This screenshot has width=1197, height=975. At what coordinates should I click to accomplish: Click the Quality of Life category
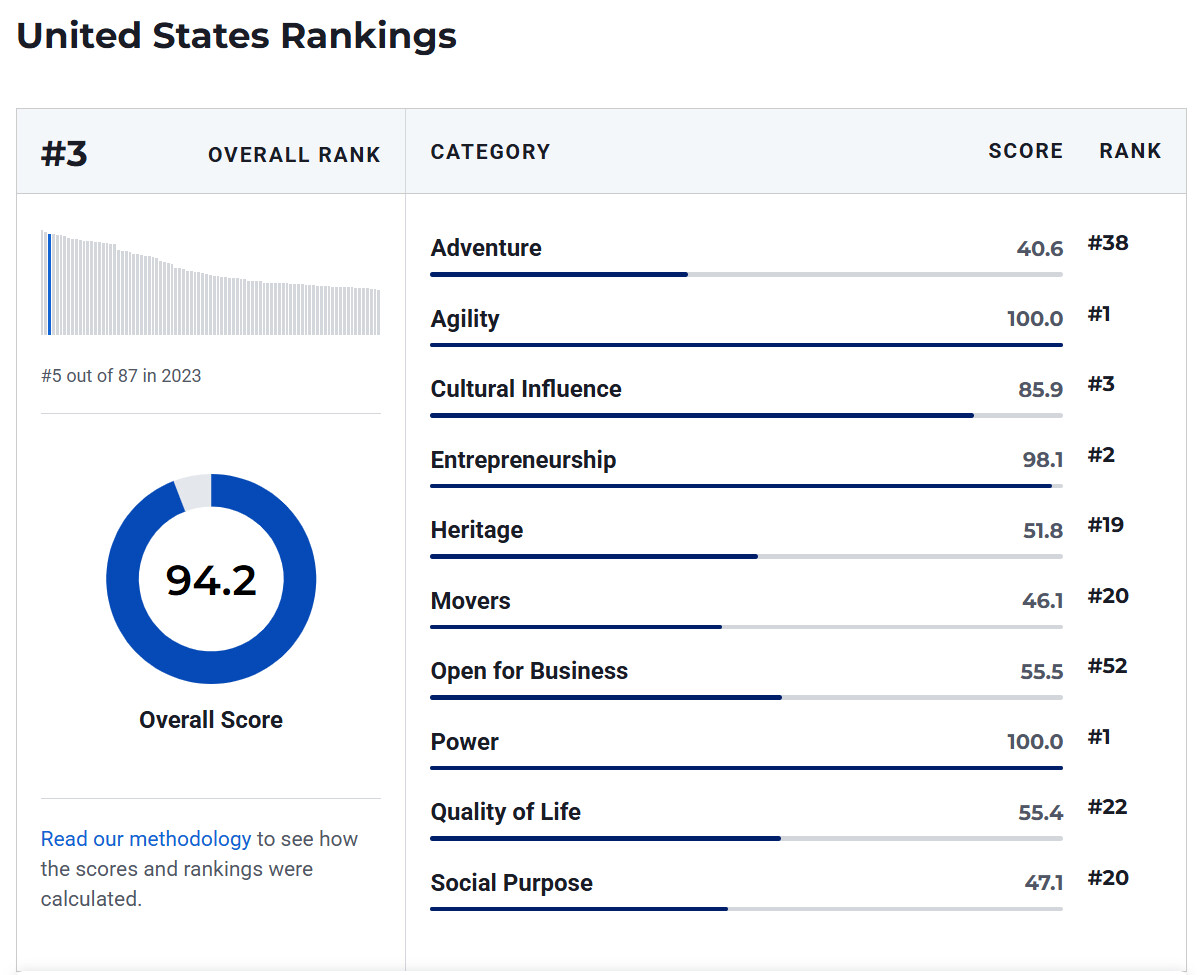(506, 812)
